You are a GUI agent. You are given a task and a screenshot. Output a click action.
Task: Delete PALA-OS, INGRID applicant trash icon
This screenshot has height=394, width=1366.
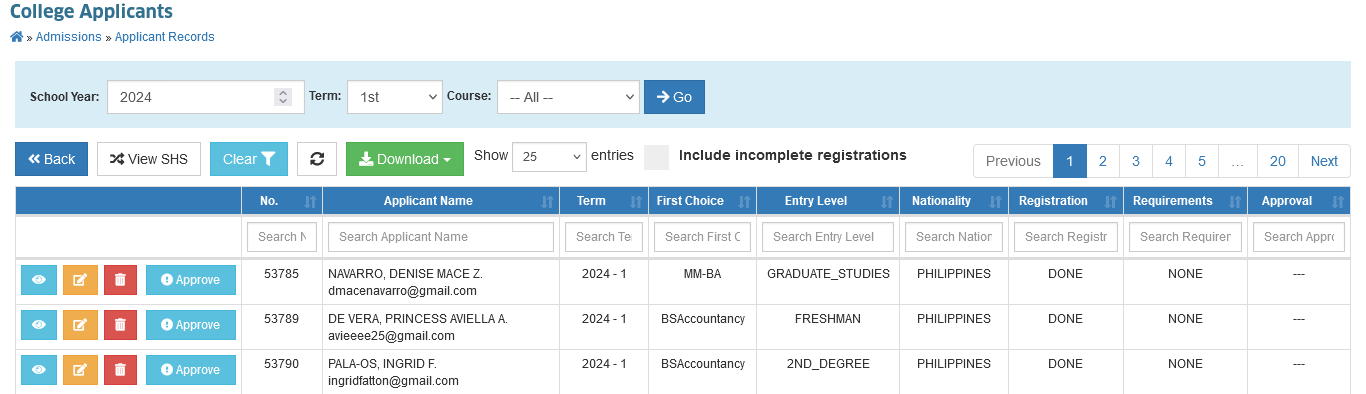coord(120,370)
